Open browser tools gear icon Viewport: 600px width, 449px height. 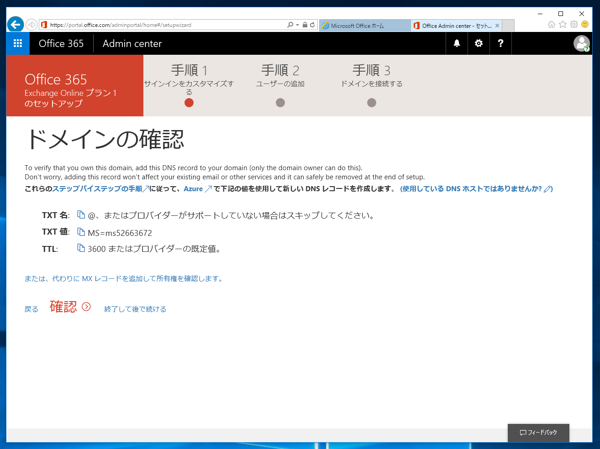coord(574,24)
